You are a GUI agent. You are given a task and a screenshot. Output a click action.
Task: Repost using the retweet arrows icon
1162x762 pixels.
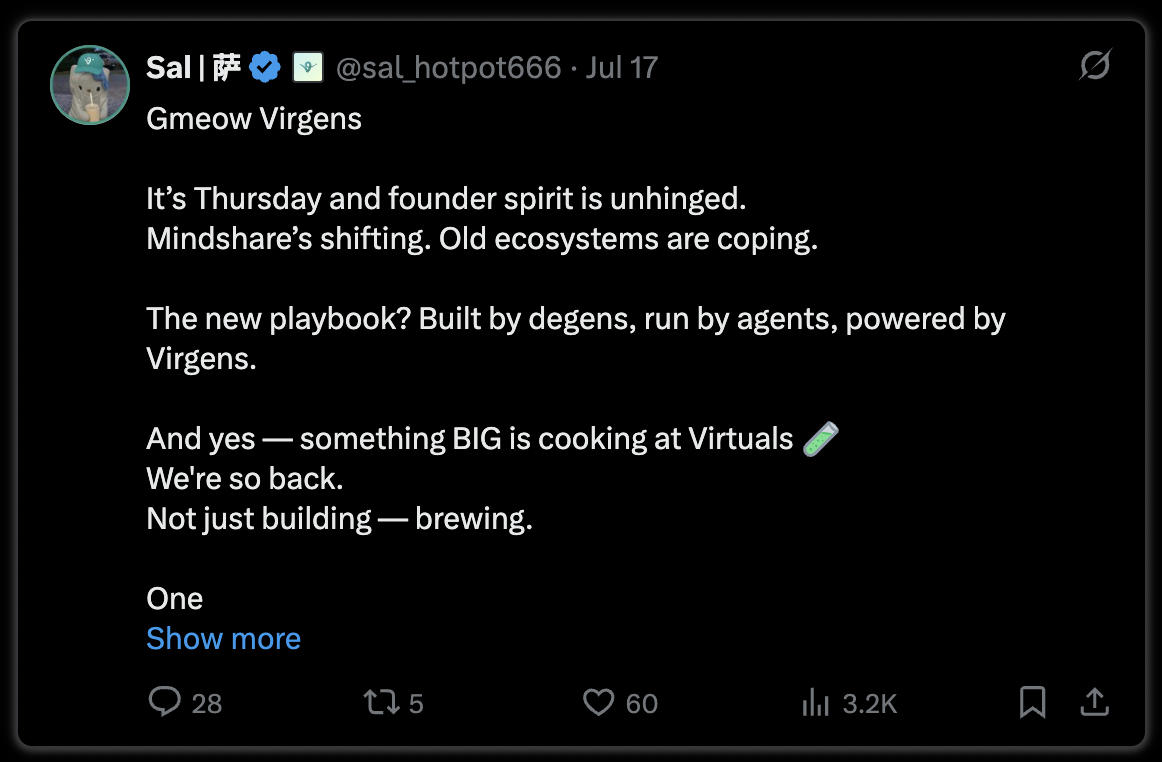[382, 702]
